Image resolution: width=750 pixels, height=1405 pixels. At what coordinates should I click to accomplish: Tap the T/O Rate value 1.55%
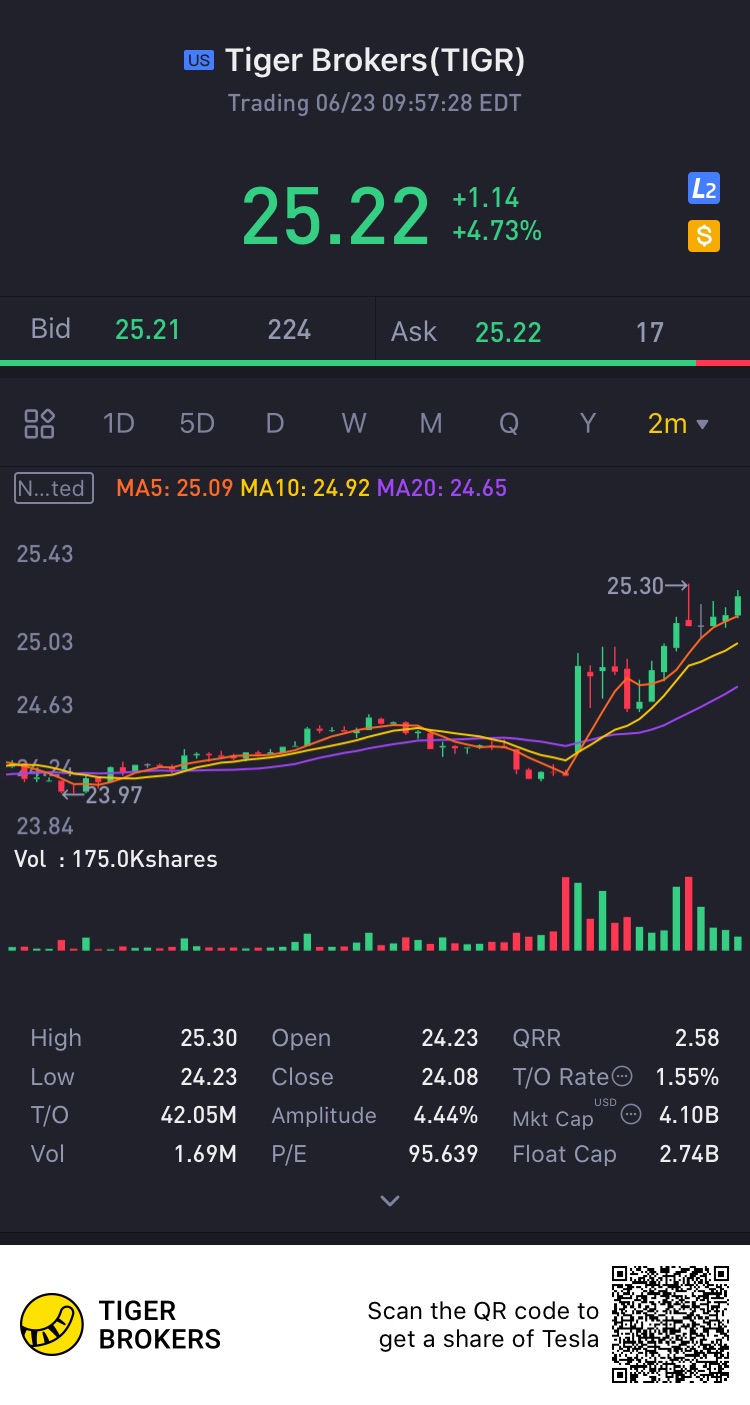pyautogui.click(x=687, y=1077)
